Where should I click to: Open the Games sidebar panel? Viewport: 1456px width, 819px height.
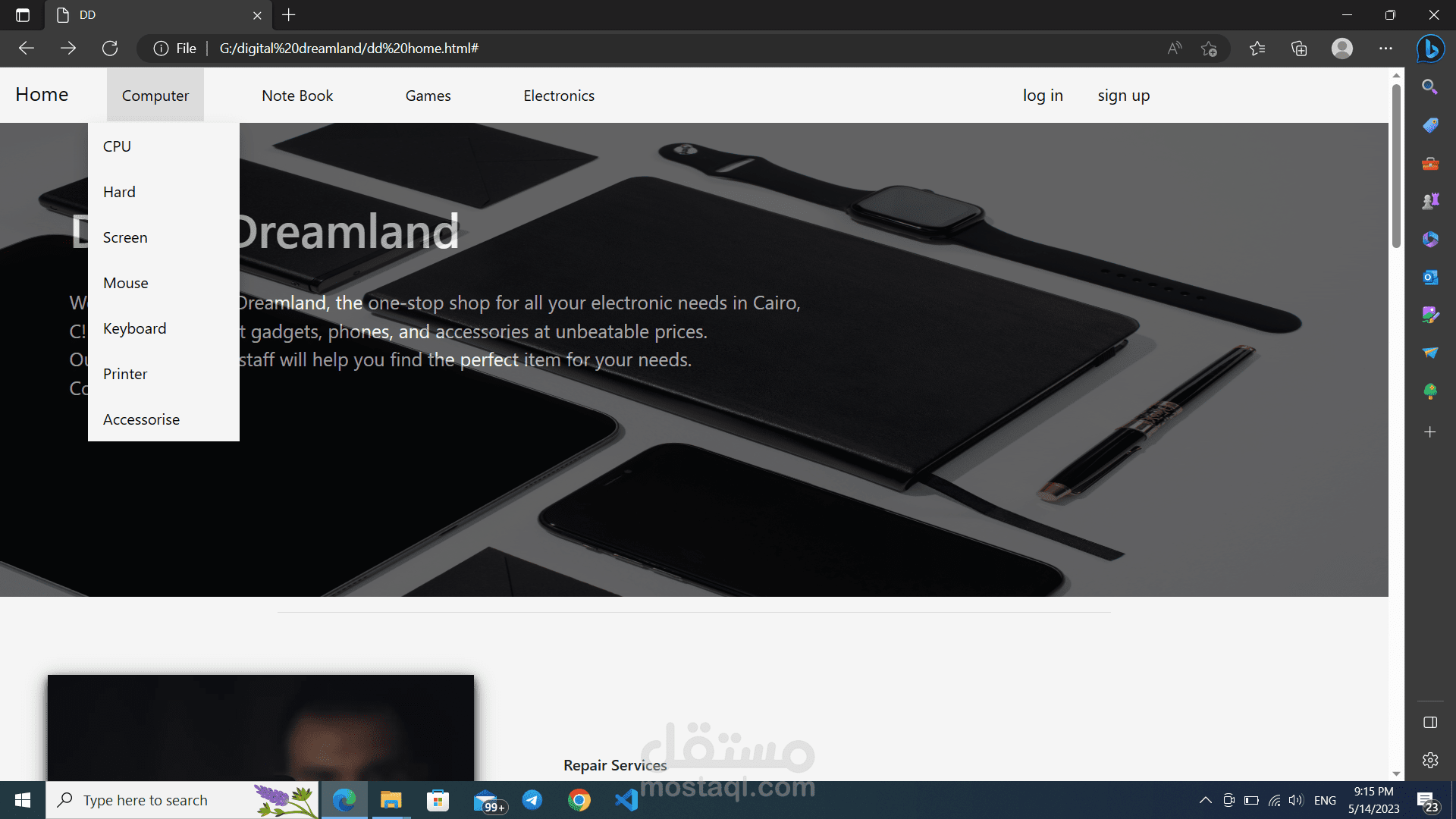(1430, 200)
